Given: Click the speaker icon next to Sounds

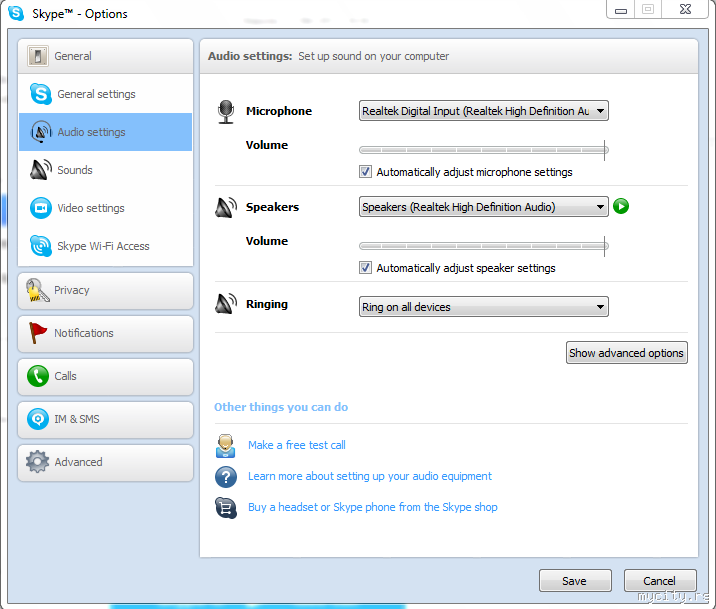Looking at the screenshot, I should pos(41,170).
